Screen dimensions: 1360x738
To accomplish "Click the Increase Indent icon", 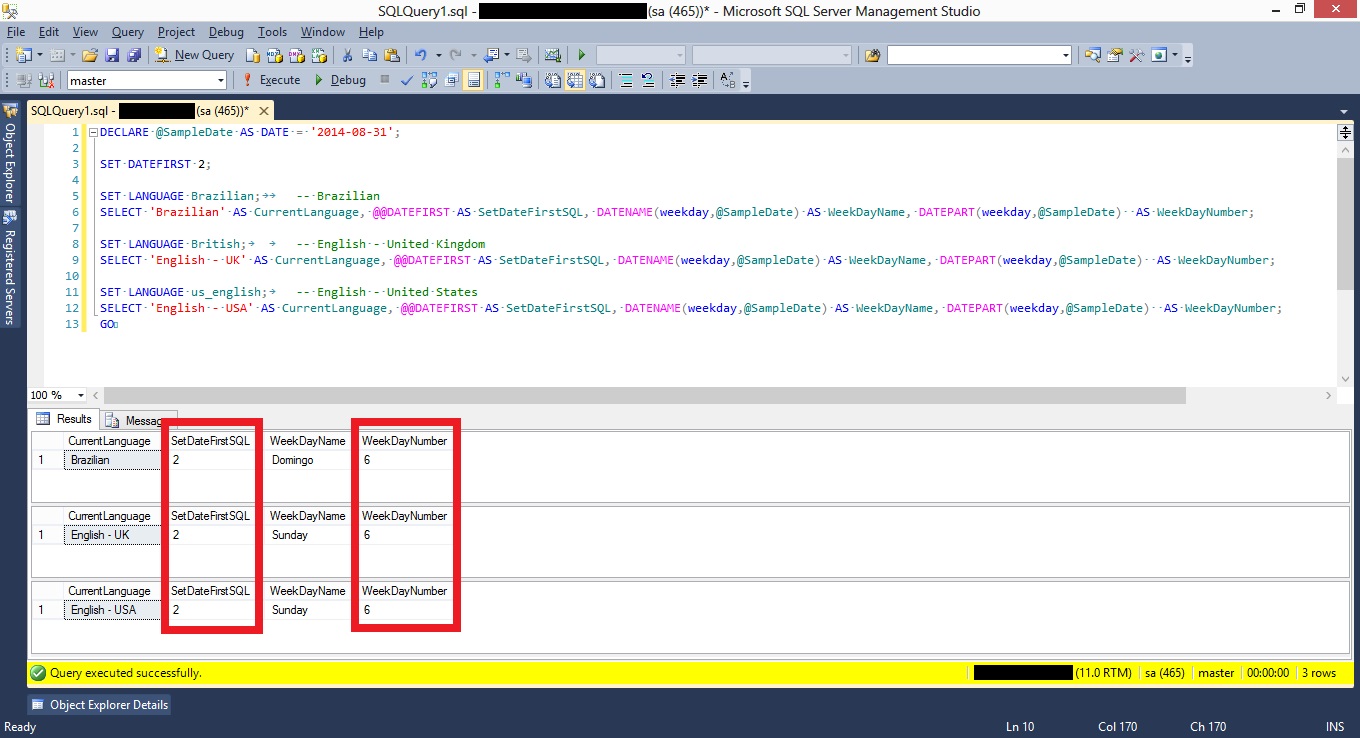I will point(700,80).
